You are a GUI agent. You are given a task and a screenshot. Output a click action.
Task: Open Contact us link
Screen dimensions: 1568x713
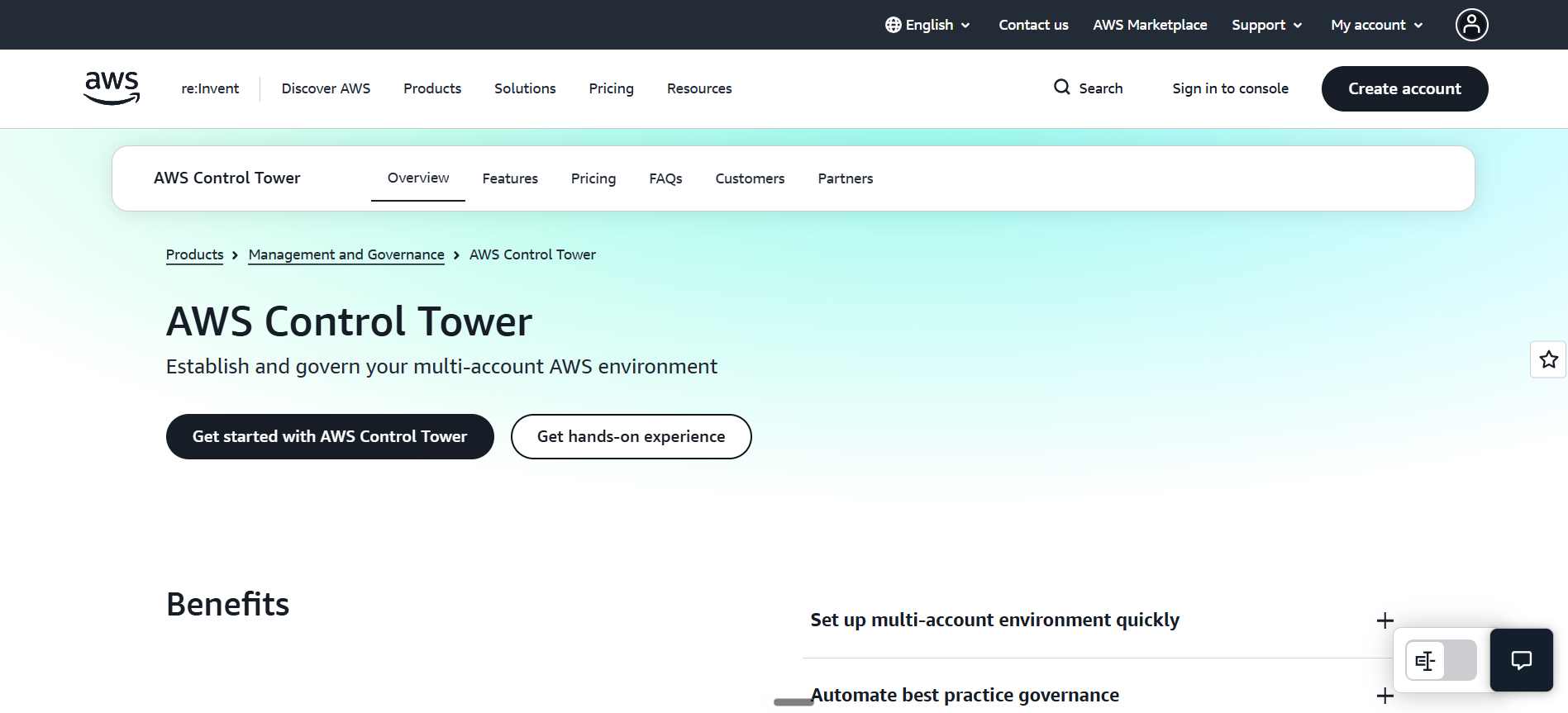[1033, 25]
